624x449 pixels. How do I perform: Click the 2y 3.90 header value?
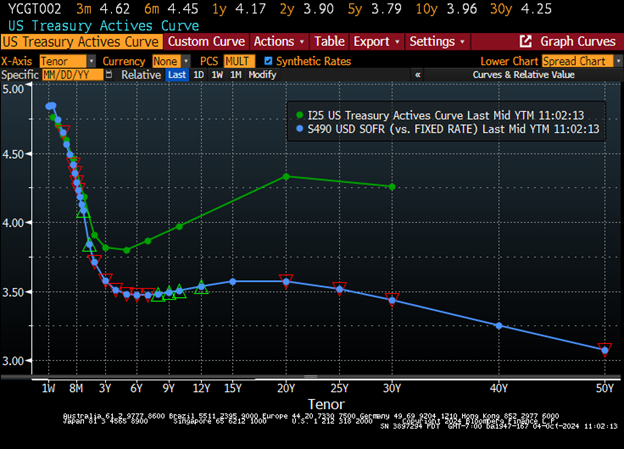(306, 9)
